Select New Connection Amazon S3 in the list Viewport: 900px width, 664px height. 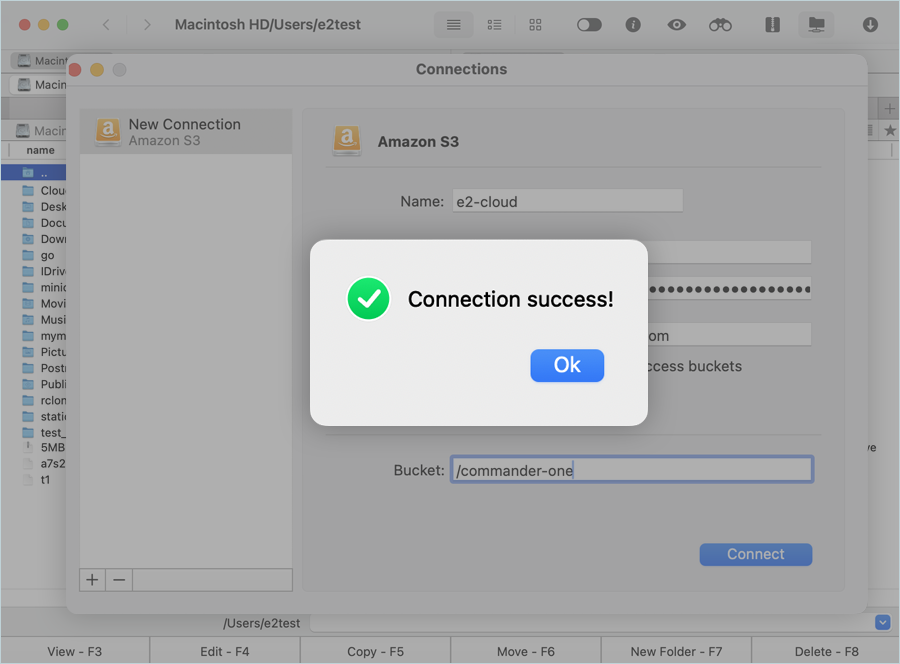point(186,131)
